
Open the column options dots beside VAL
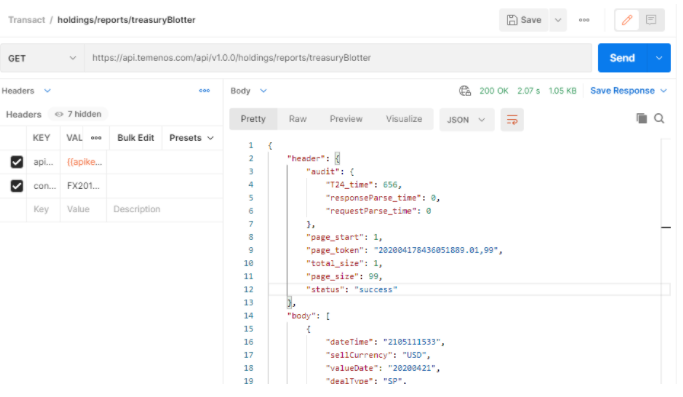click(x=96, y=138)
